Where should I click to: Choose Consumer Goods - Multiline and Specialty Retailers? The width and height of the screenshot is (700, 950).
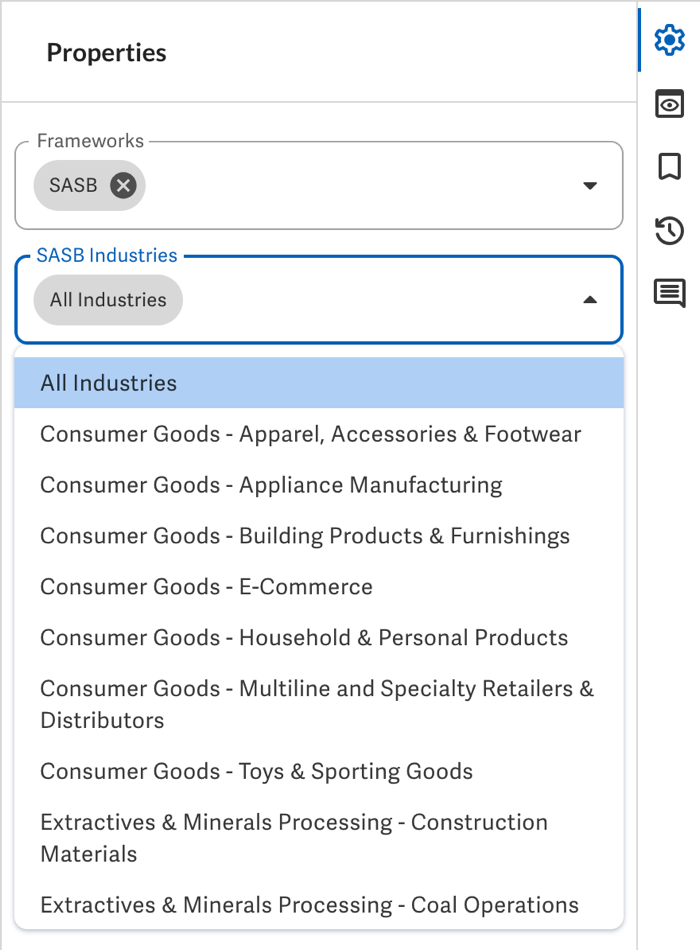click(x=319, y=704)
